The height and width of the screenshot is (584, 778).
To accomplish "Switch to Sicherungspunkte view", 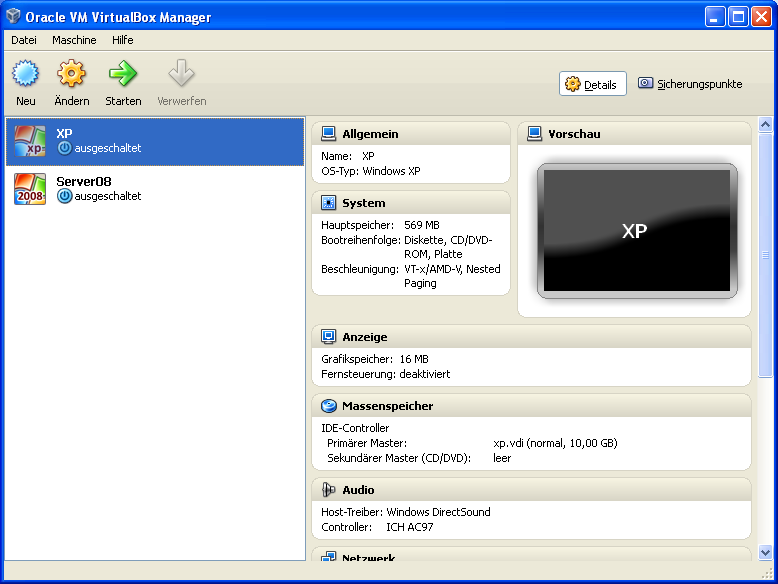I will (x=690, y=84).
